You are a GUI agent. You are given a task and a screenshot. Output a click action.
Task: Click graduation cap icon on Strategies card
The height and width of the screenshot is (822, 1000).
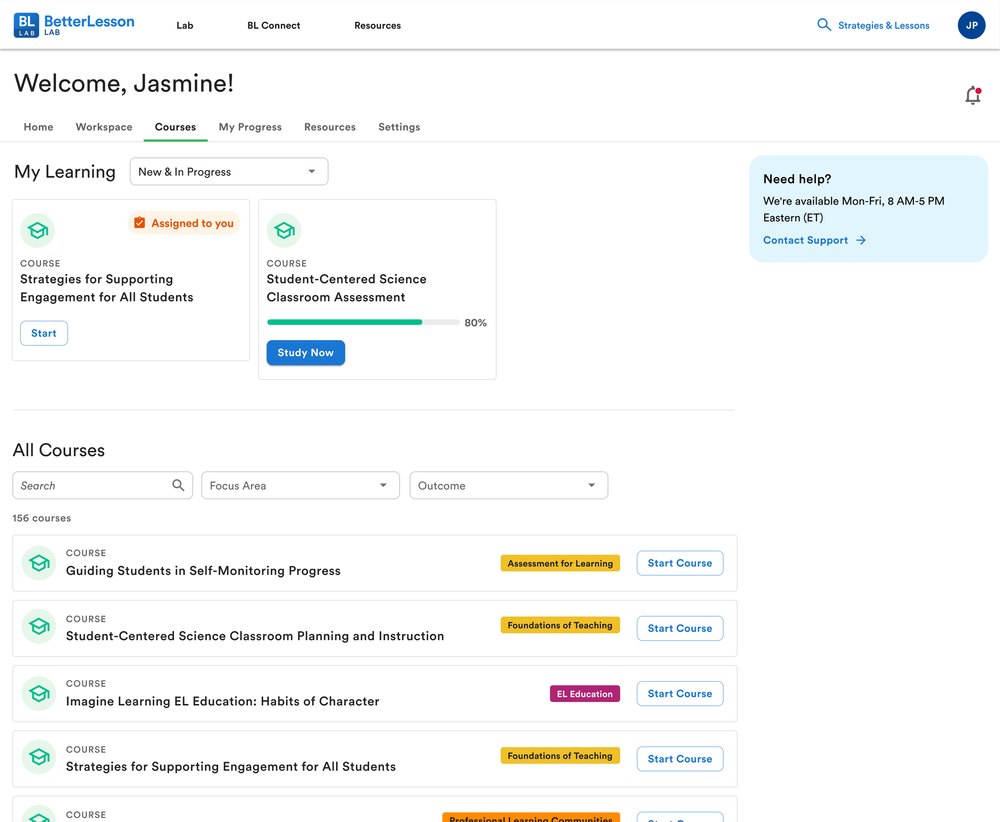38,230
